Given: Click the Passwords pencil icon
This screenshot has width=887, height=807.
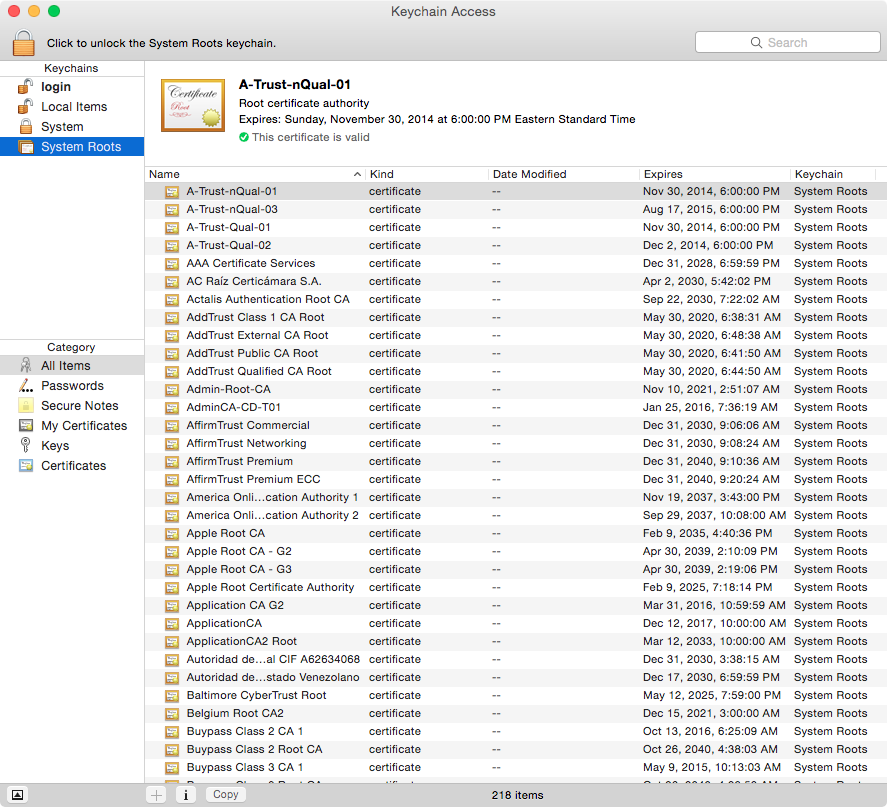Looking at the screenshot, I should tap(25, 386).
